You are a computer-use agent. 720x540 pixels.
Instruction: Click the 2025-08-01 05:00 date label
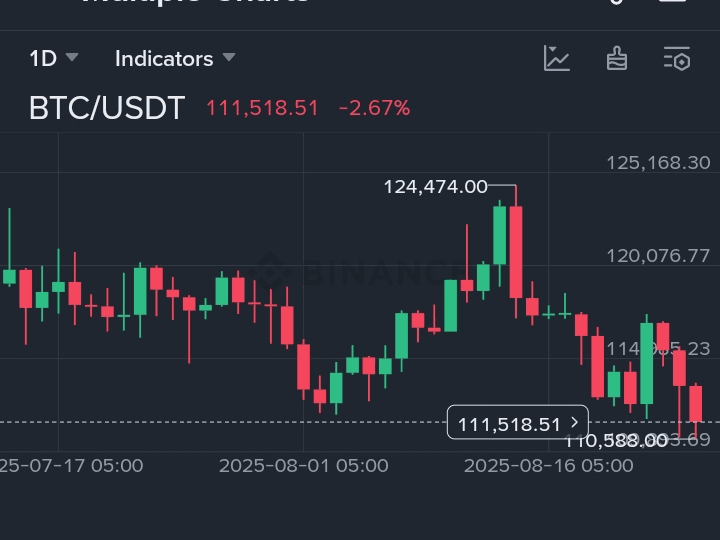303,465
